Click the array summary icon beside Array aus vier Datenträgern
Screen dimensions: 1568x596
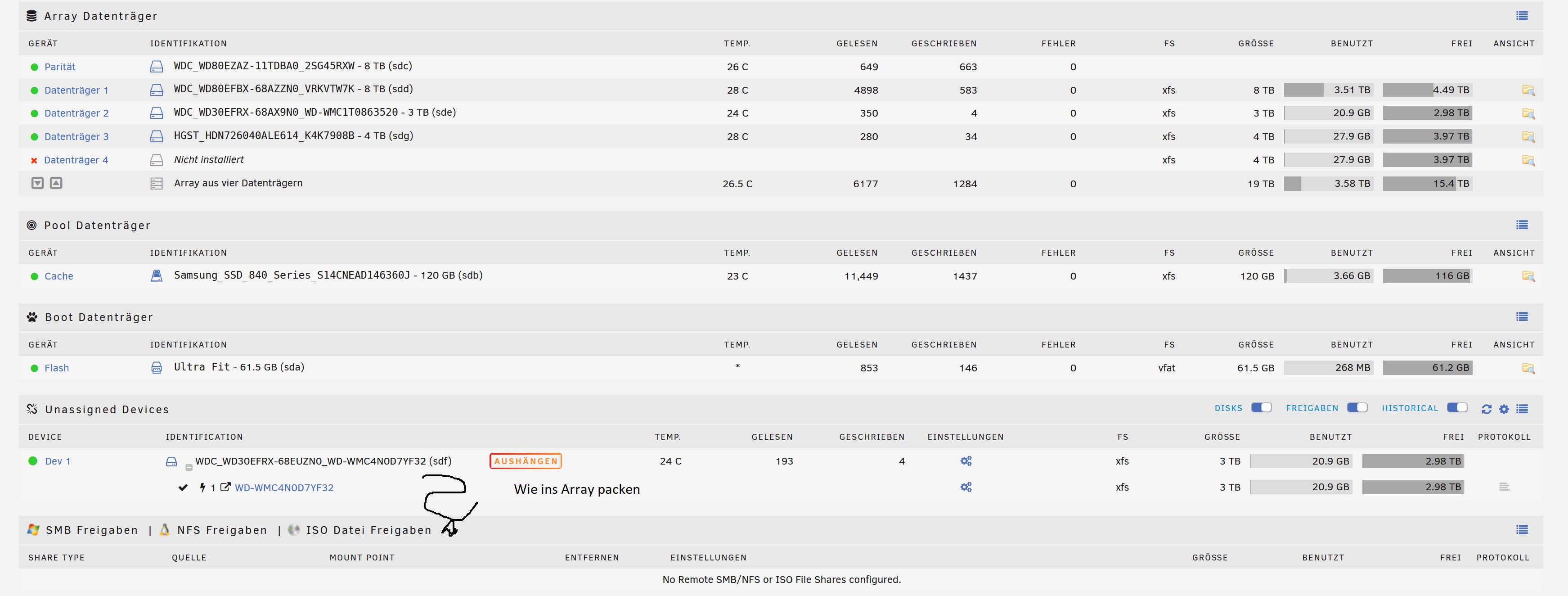pyautogui.click(x=157, y=183)
